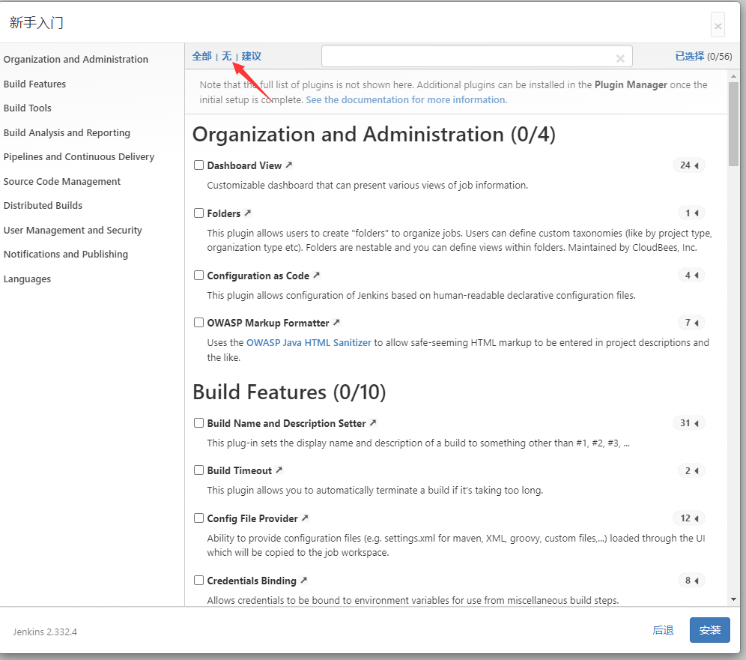
Task: Click the 安装 install button
Action: click(x=710, y=630)
